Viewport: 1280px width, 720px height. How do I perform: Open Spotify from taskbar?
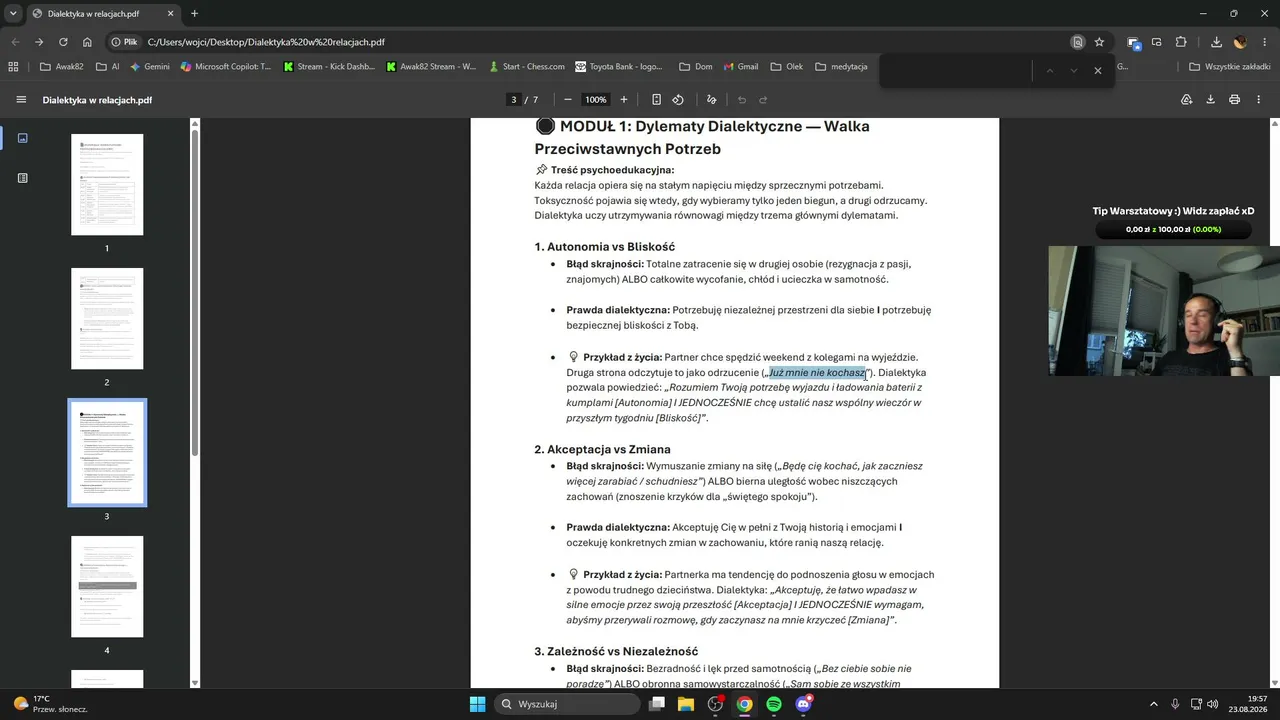(x=774, y=704)
